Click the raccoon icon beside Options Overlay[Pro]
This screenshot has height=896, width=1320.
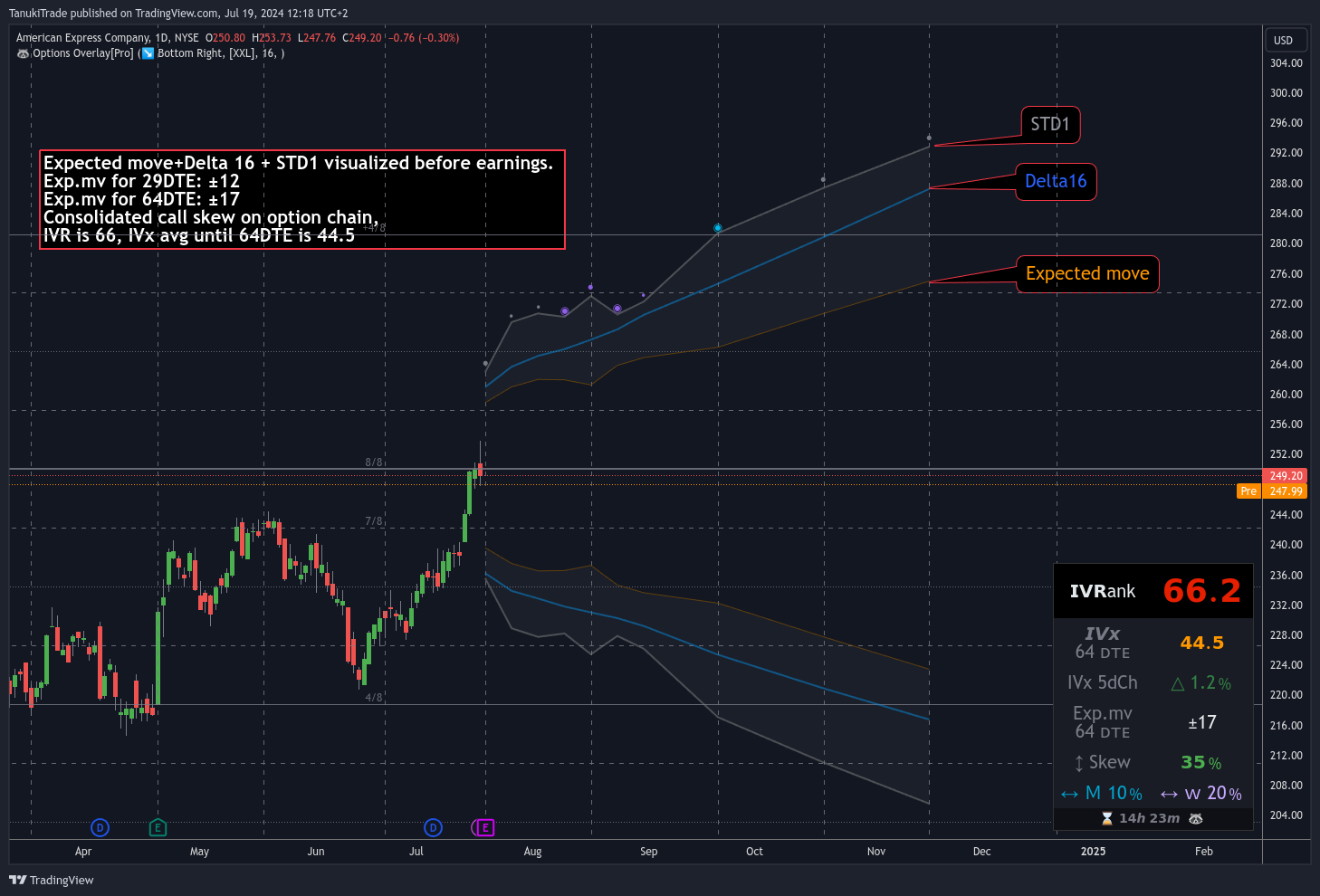23,53
